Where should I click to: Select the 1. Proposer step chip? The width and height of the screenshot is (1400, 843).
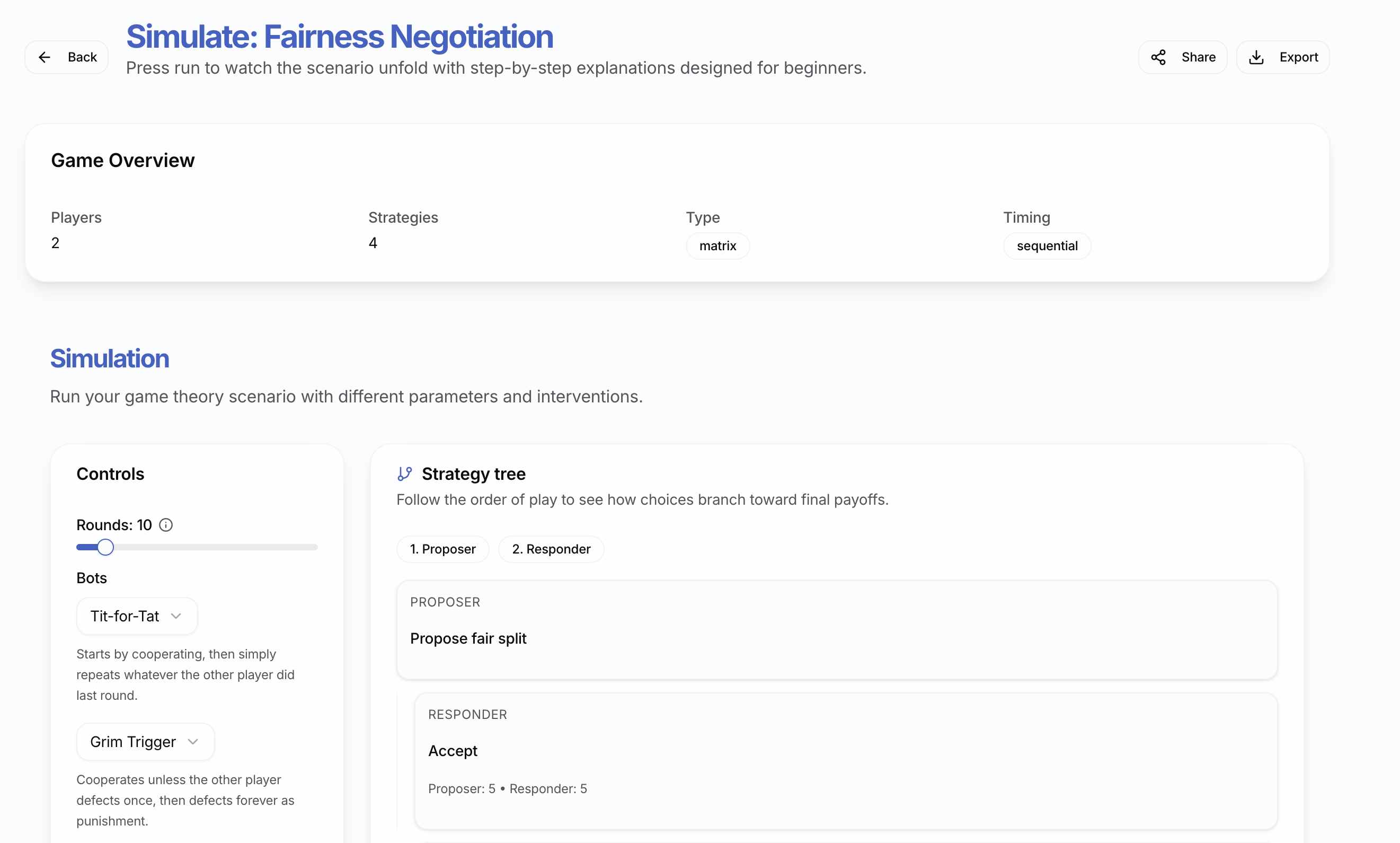point(442,549)
